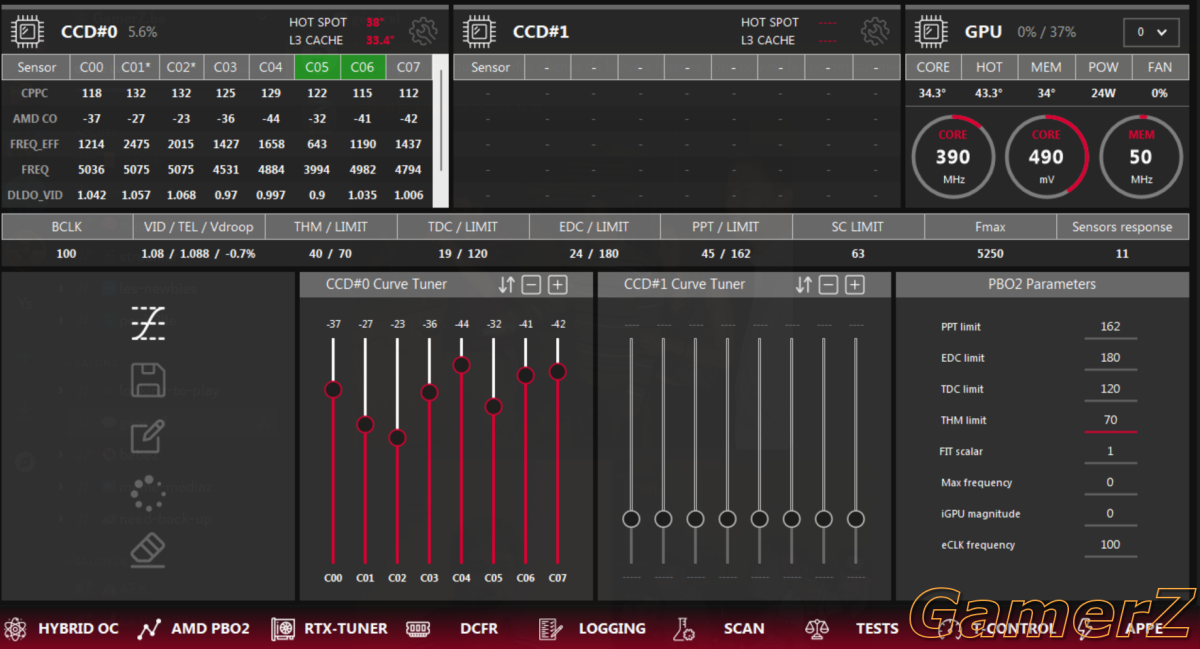1200x649 pixels.
Task: Click the iGPU magnitude input field
Action: (1110, 513)
